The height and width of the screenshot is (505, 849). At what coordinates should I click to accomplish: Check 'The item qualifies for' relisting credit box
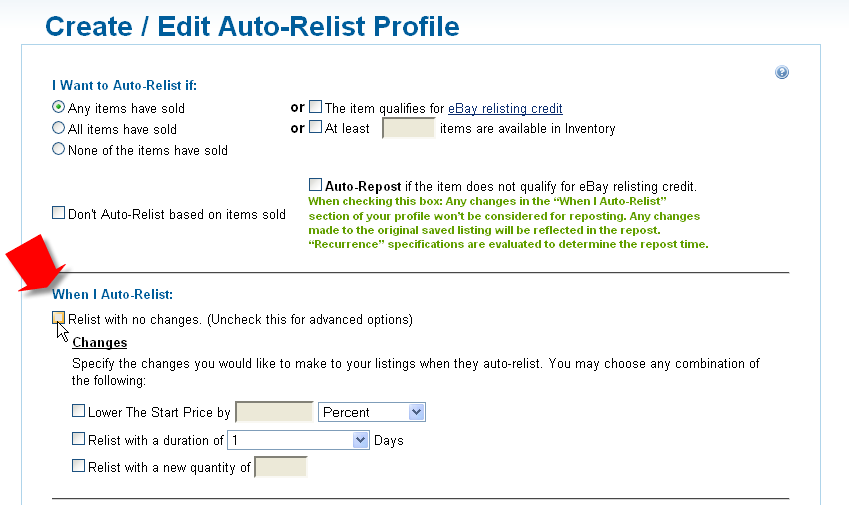315,107
